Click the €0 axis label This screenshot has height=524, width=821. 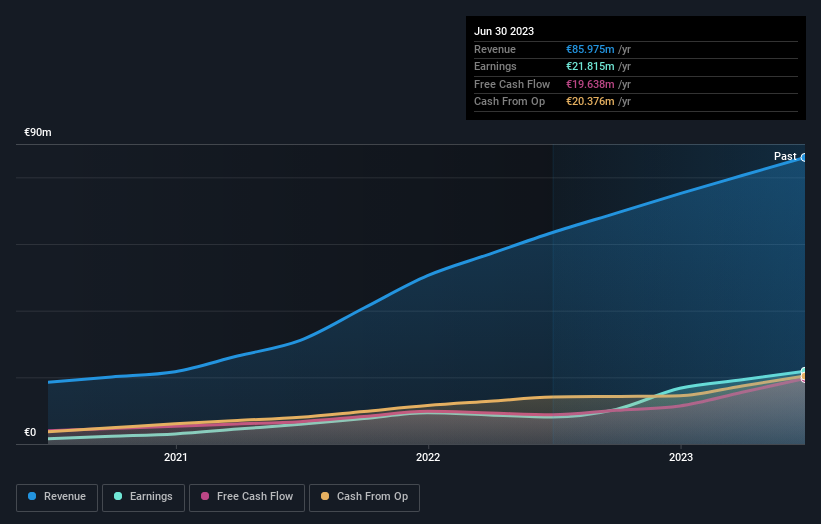coord(30,432)
